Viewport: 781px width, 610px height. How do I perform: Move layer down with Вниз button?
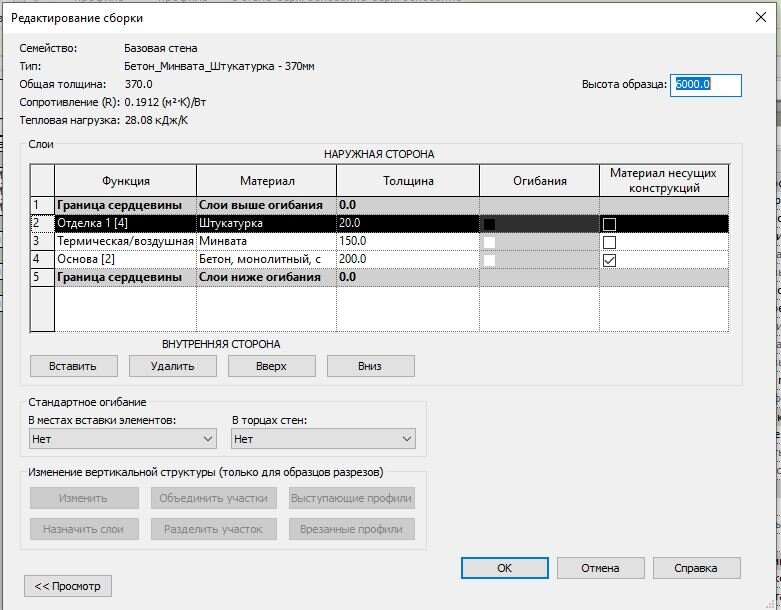pyautogui.click(x=371, y=366)
